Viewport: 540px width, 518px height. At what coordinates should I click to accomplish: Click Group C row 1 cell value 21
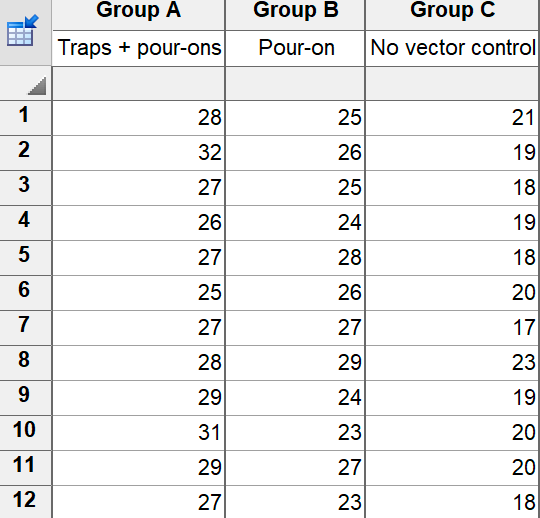point(452,117)
